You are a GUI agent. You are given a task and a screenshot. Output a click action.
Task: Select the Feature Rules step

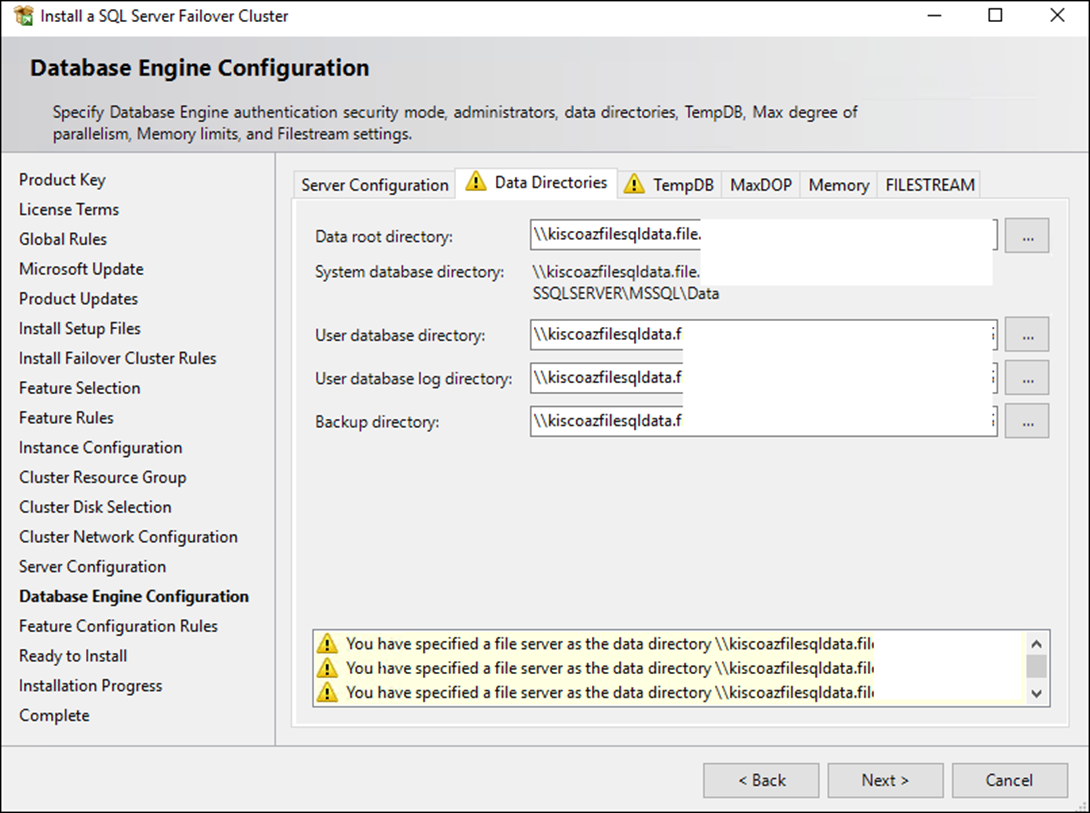tap(66, 418)
